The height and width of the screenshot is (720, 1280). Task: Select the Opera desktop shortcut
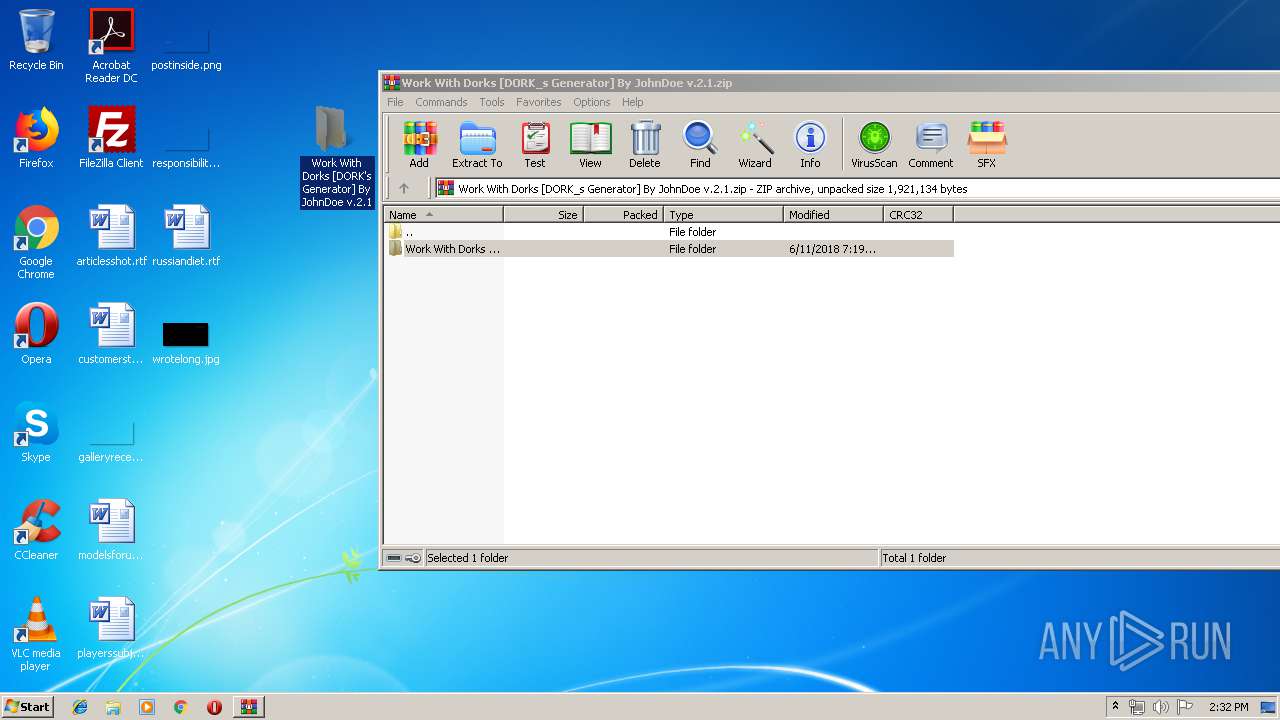(36, 334)
